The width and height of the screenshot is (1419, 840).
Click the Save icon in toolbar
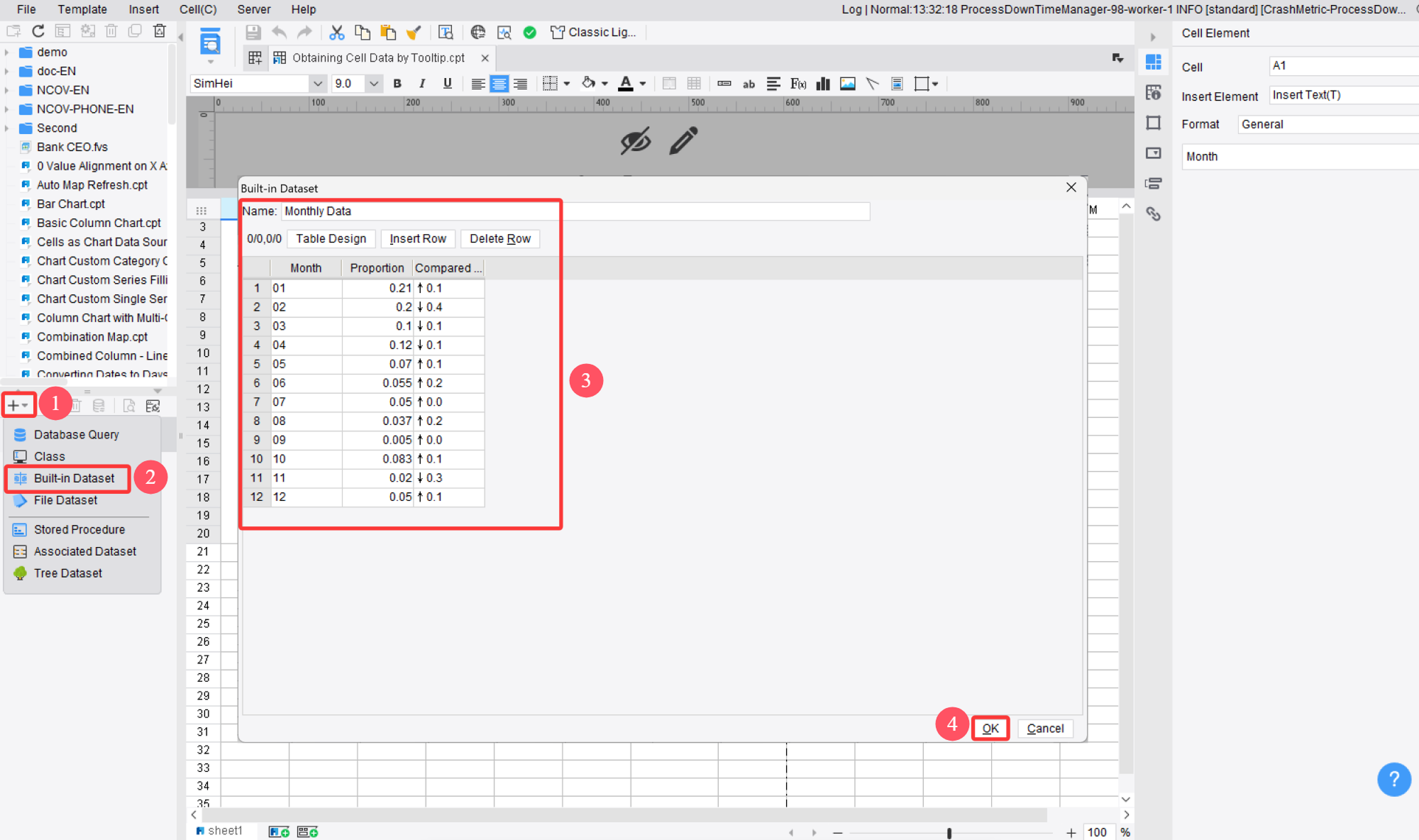pyautogui.click(x=253, y=33)
